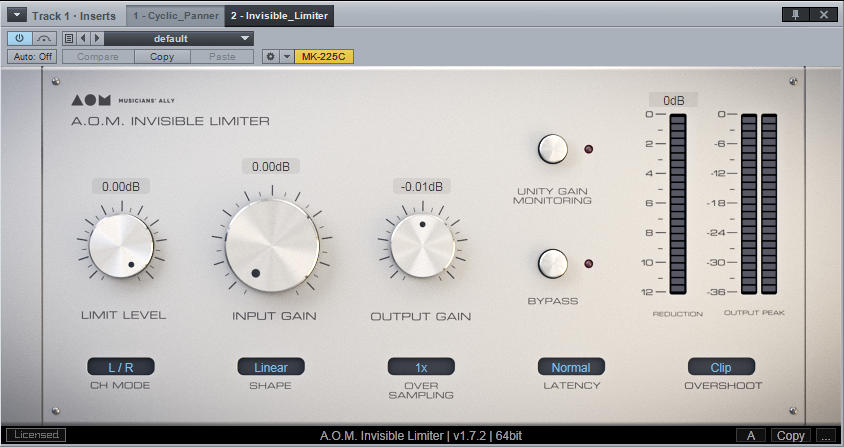Click the A.O.M. INVISIBLE LIMITER title

171,121
